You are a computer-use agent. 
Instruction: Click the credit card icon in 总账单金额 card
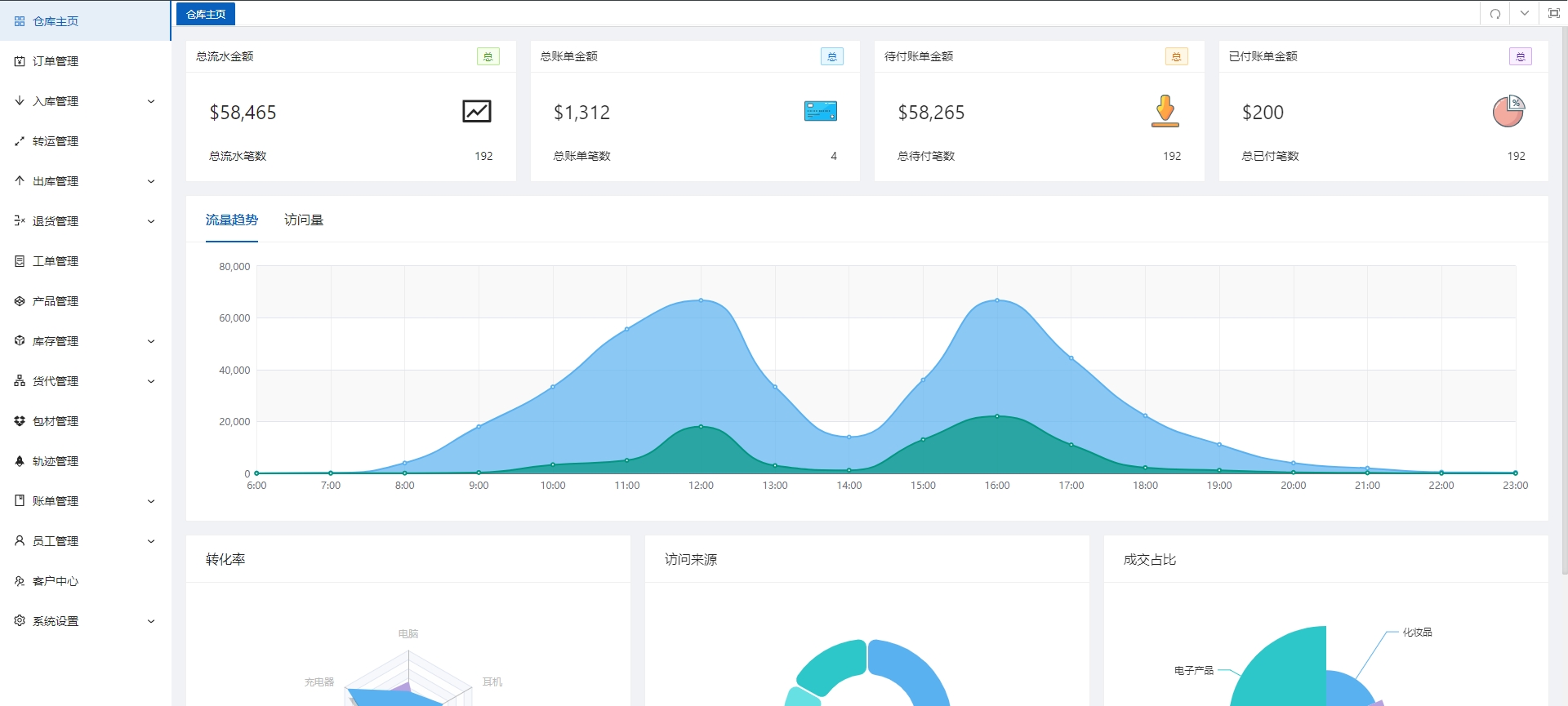[x=821, y=111]
